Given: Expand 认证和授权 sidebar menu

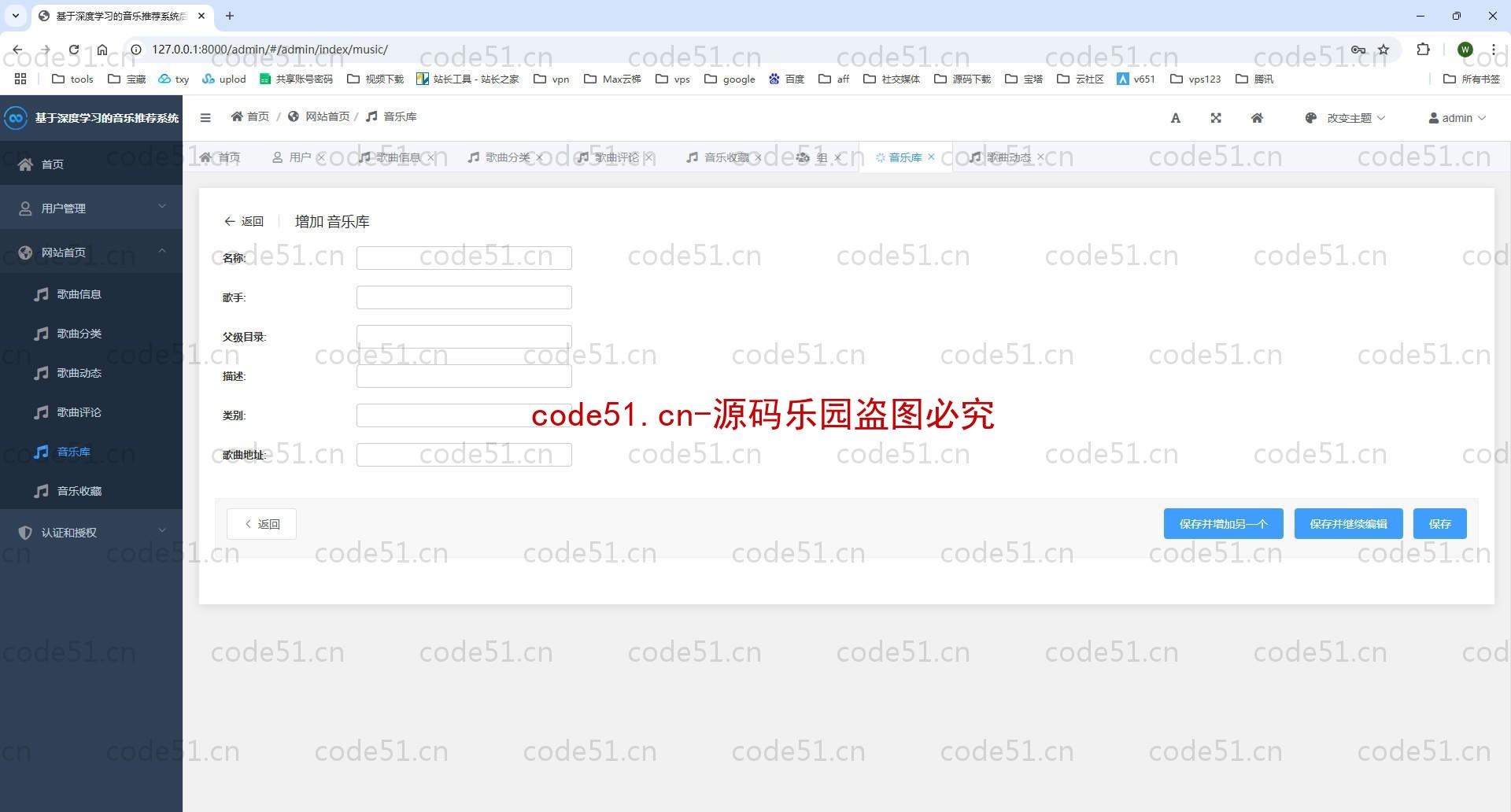Looking at the screenshot, I should click(91, 532).
